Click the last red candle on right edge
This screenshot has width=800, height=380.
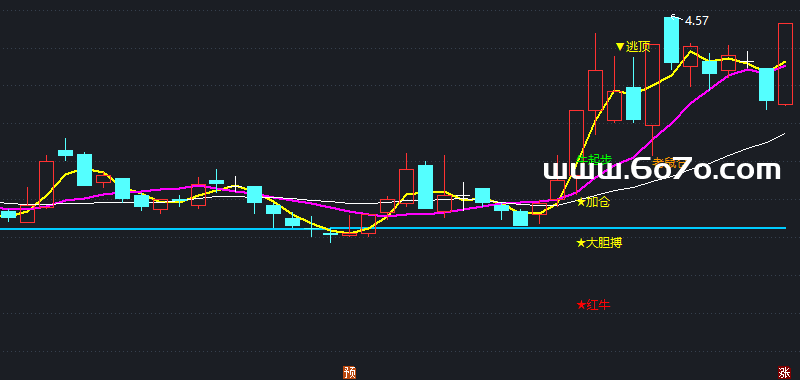pyautogui.click(x=785, y=64)
